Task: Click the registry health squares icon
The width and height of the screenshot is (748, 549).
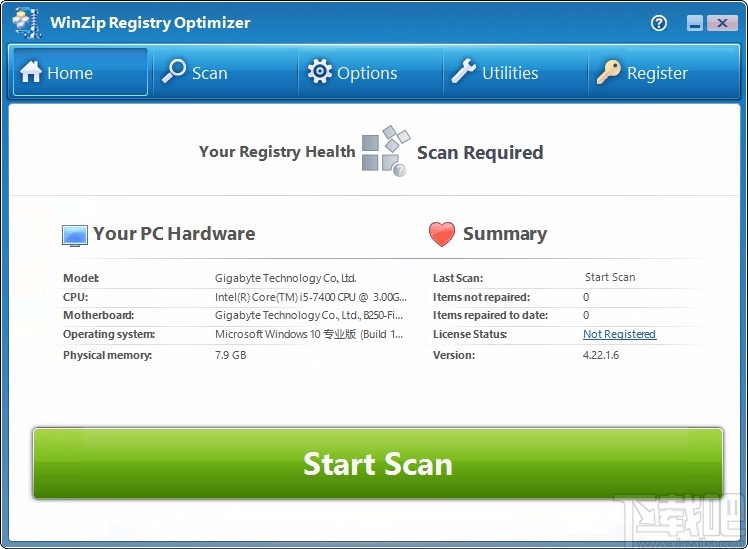Action: point(385,151)
